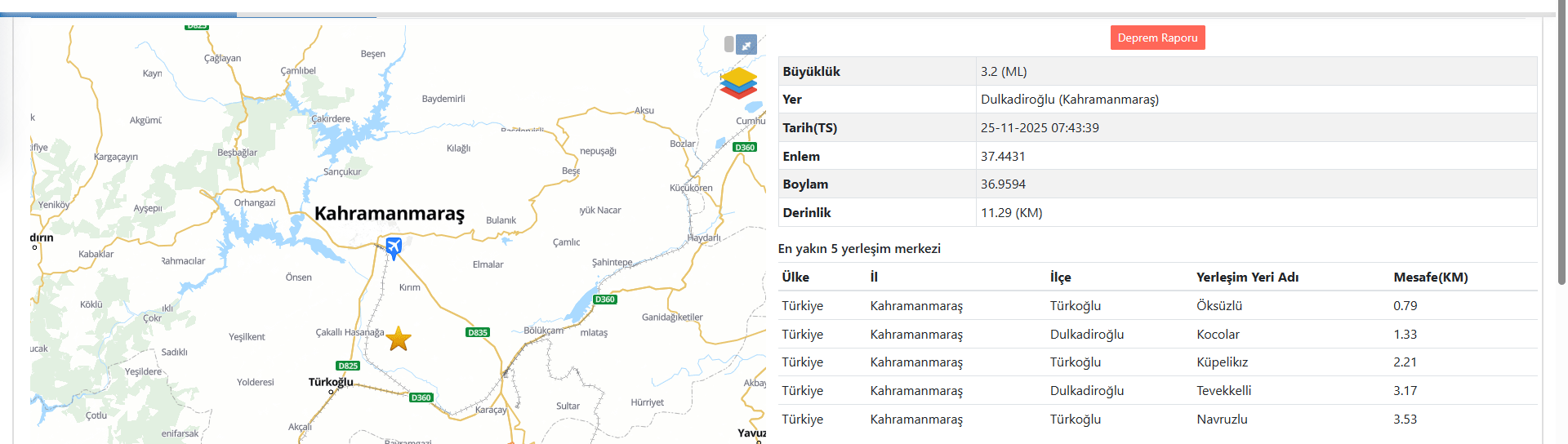The width and height of the screenshot is (1568, 444).
Task: Open the map layers stack icon
Action: (x=738, y=82)
